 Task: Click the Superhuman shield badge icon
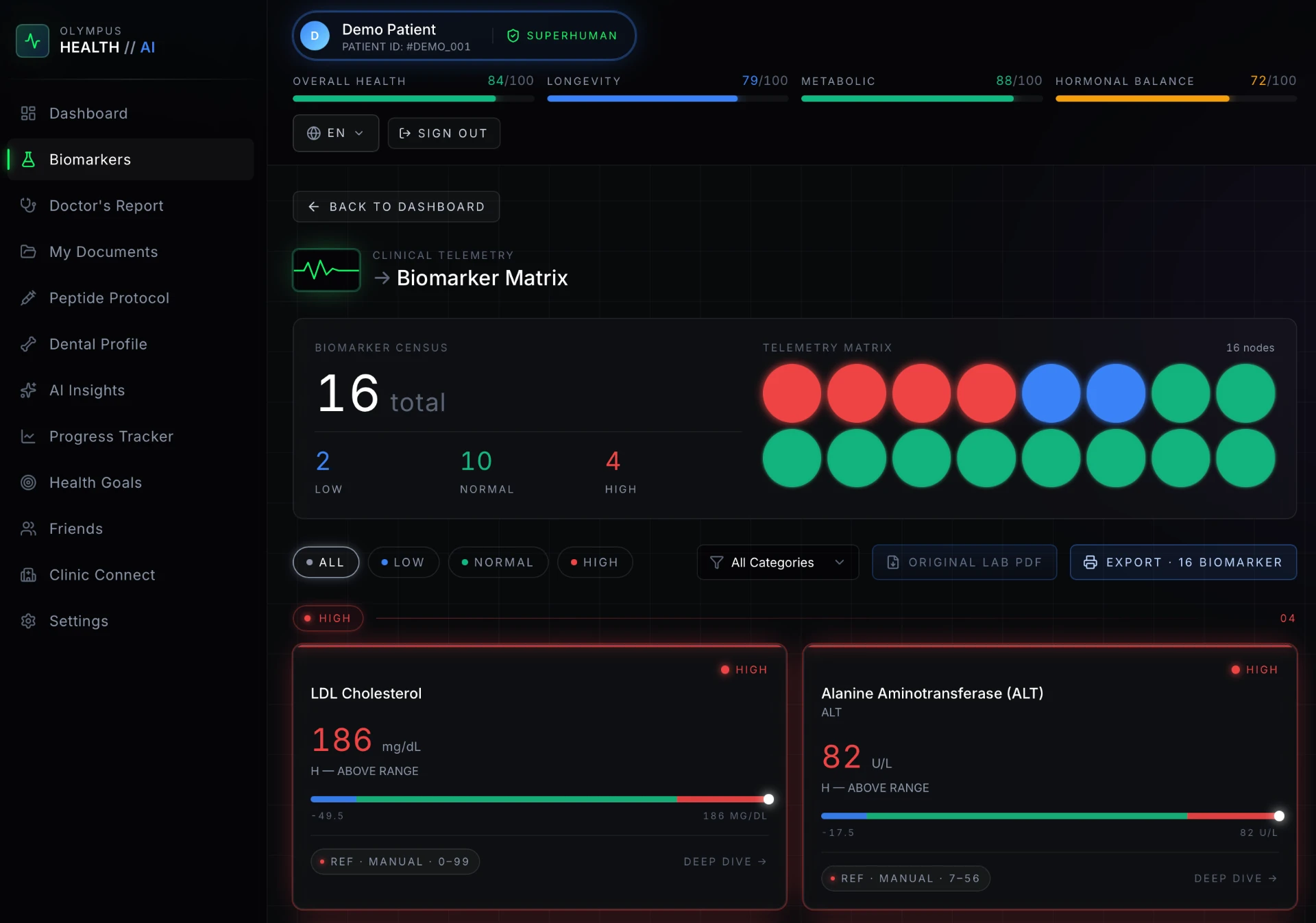[513, 36]
